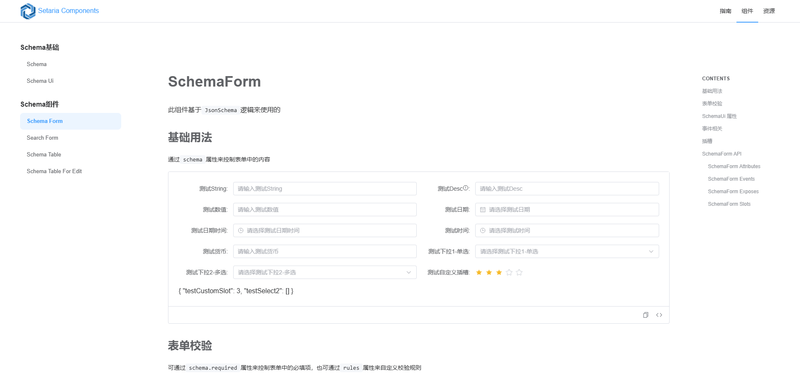
Task: Select the 组件 nav tab
Action: tap(747, 11)
